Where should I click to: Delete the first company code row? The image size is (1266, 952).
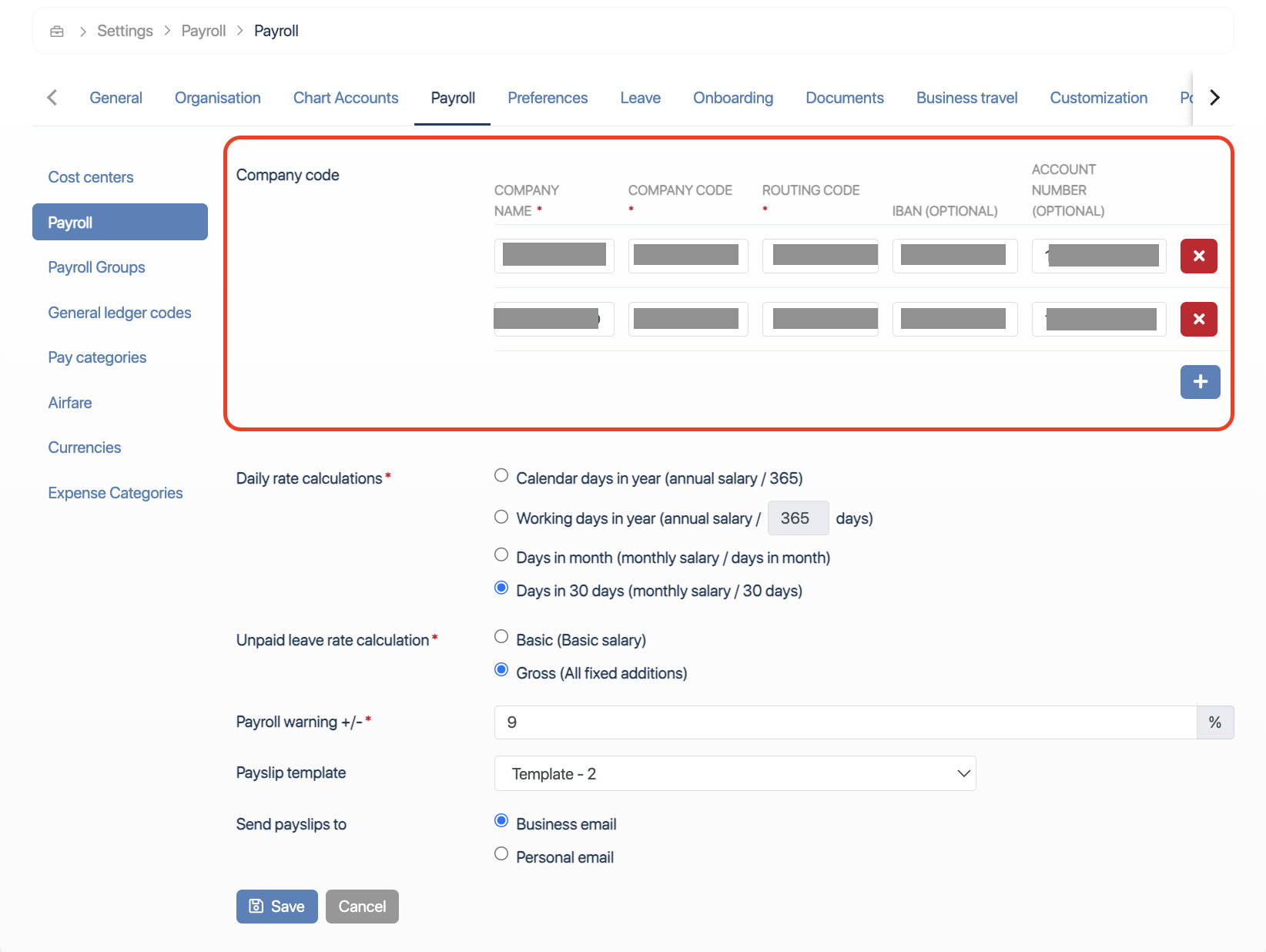1198,256
